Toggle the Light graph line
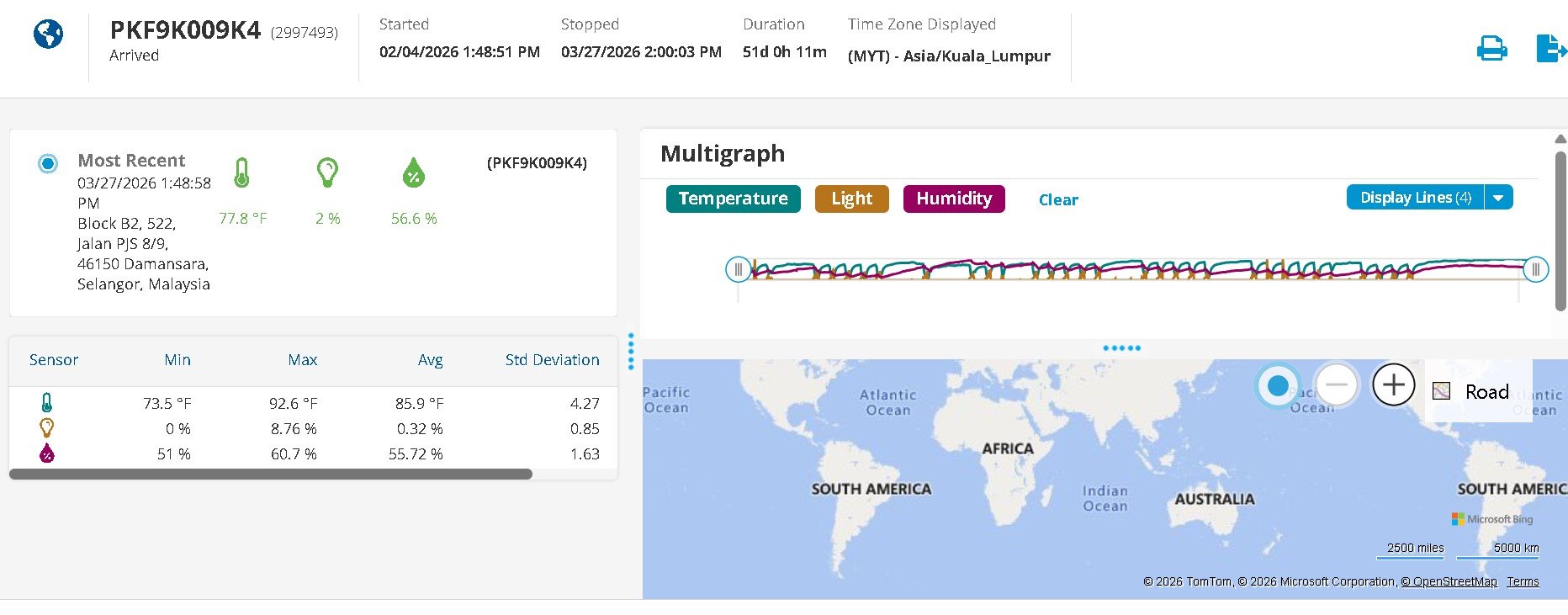The height and width of the screenshot is (615, 1568). (x=851, y=199)
